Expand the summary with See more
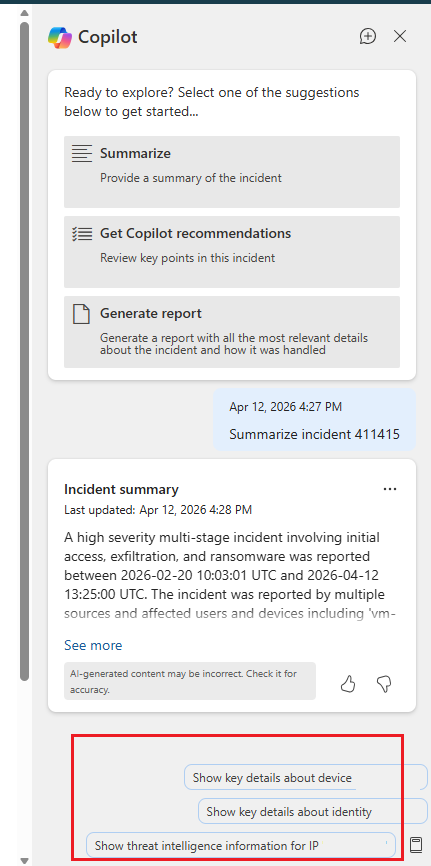 tap(93, 646)
